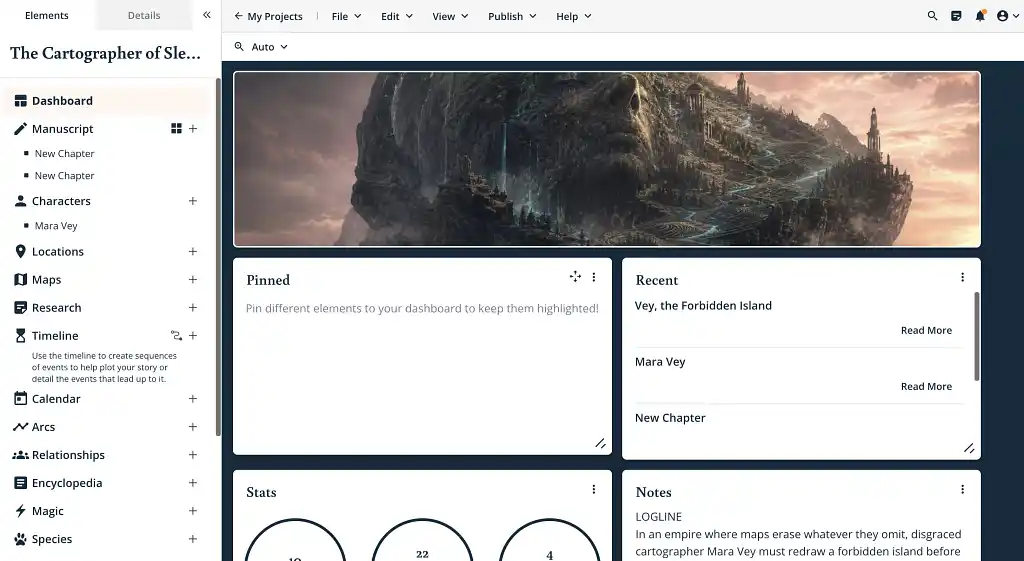Viewport: 1024px width, 561px height.
Task: Click the Recent panel scrollbar
Action: coord(976,336)
